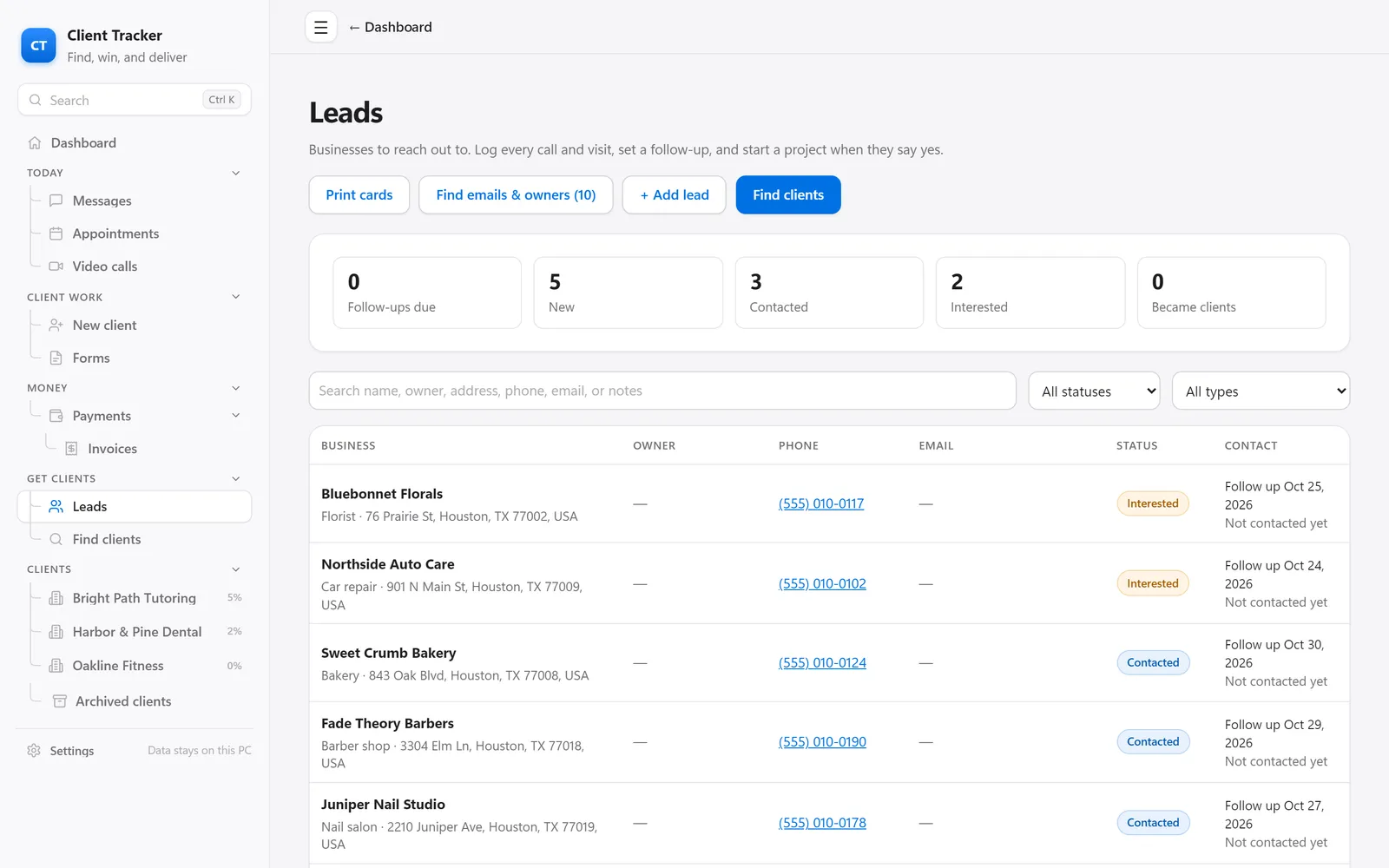Call Bluebonnet Florals number (555) 010-0117

tap(821, 503)
